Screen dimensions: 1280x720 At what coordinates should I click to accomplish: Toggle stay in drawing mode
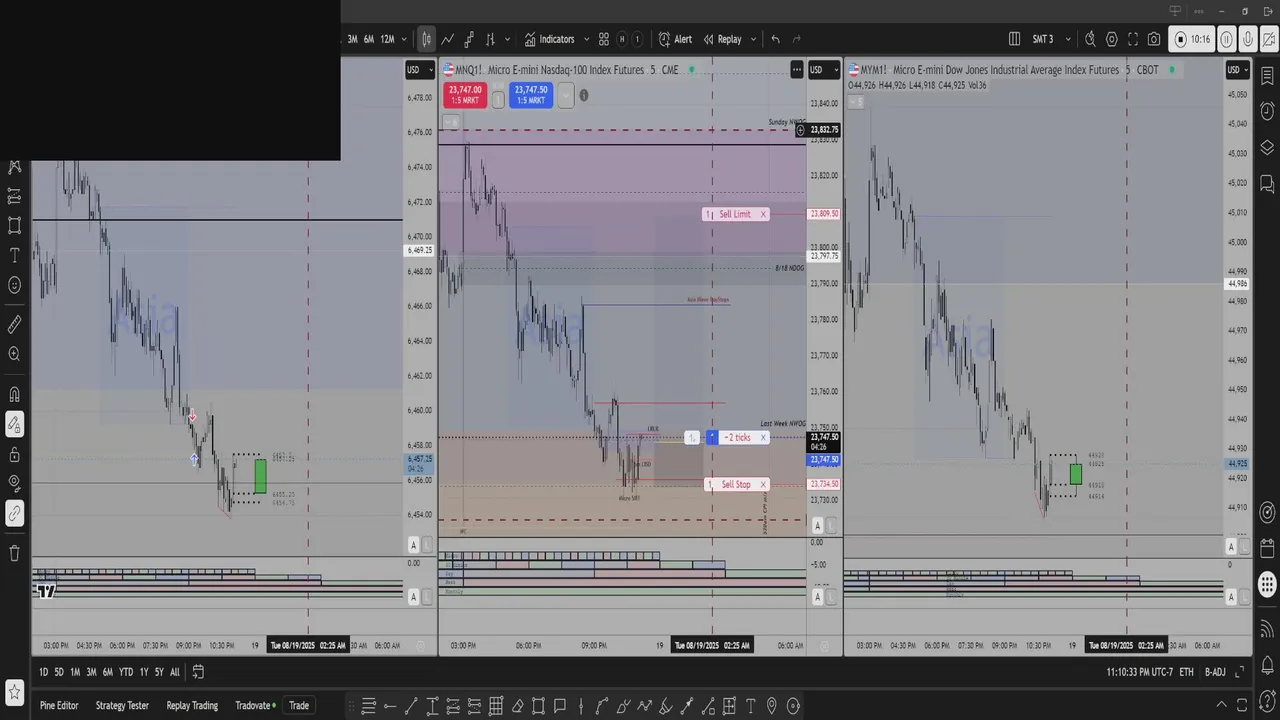14,425
